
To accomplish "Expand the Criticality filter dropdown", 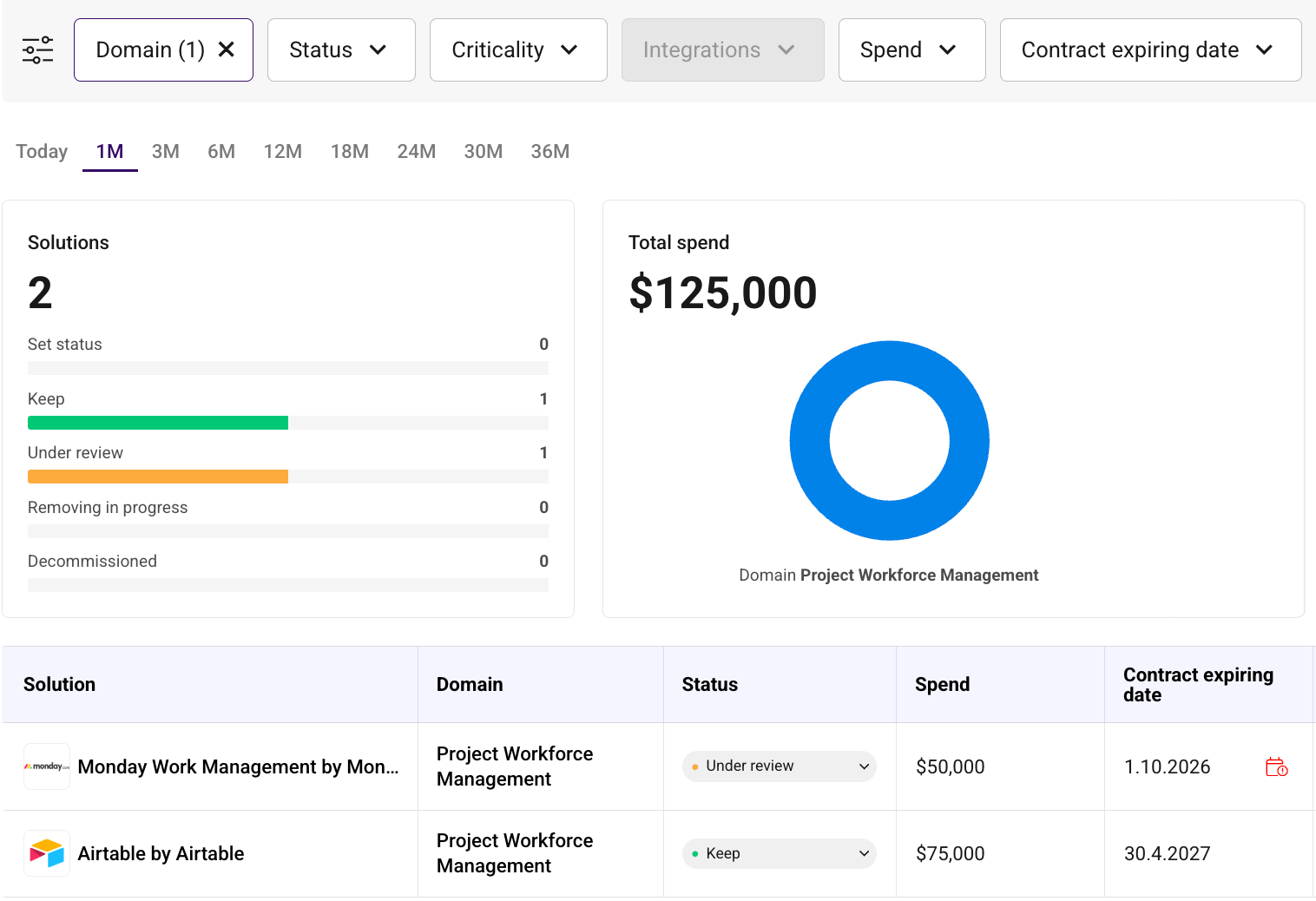I will tap(518, 49).
